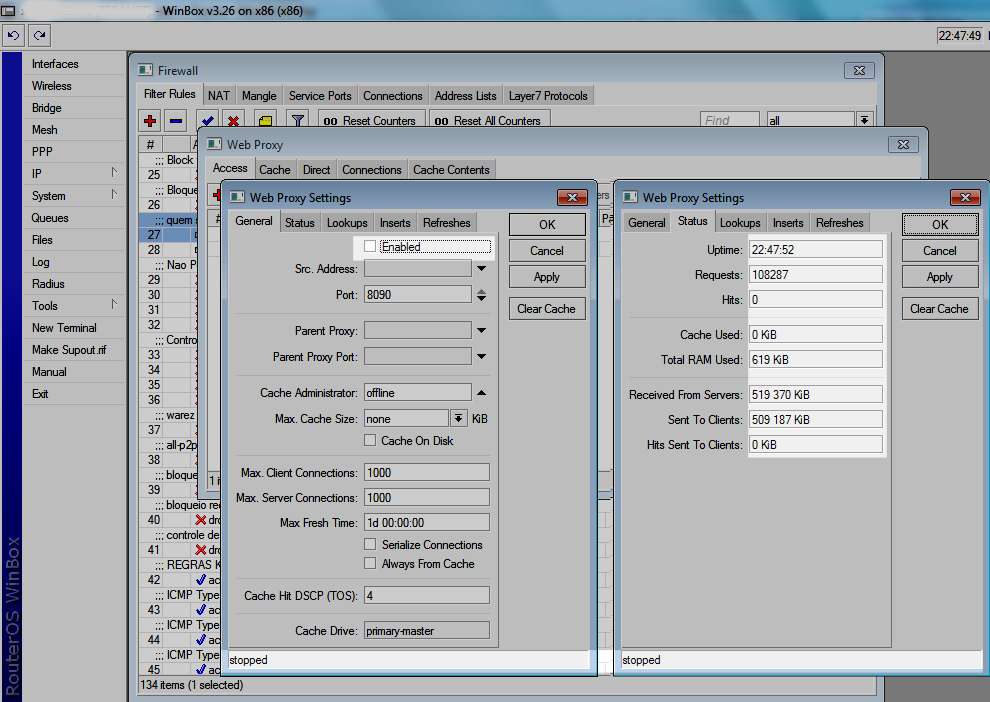Expand the Src. Address field arrow
This screenshot has width=990, height=702.
(x=481, y=268)
